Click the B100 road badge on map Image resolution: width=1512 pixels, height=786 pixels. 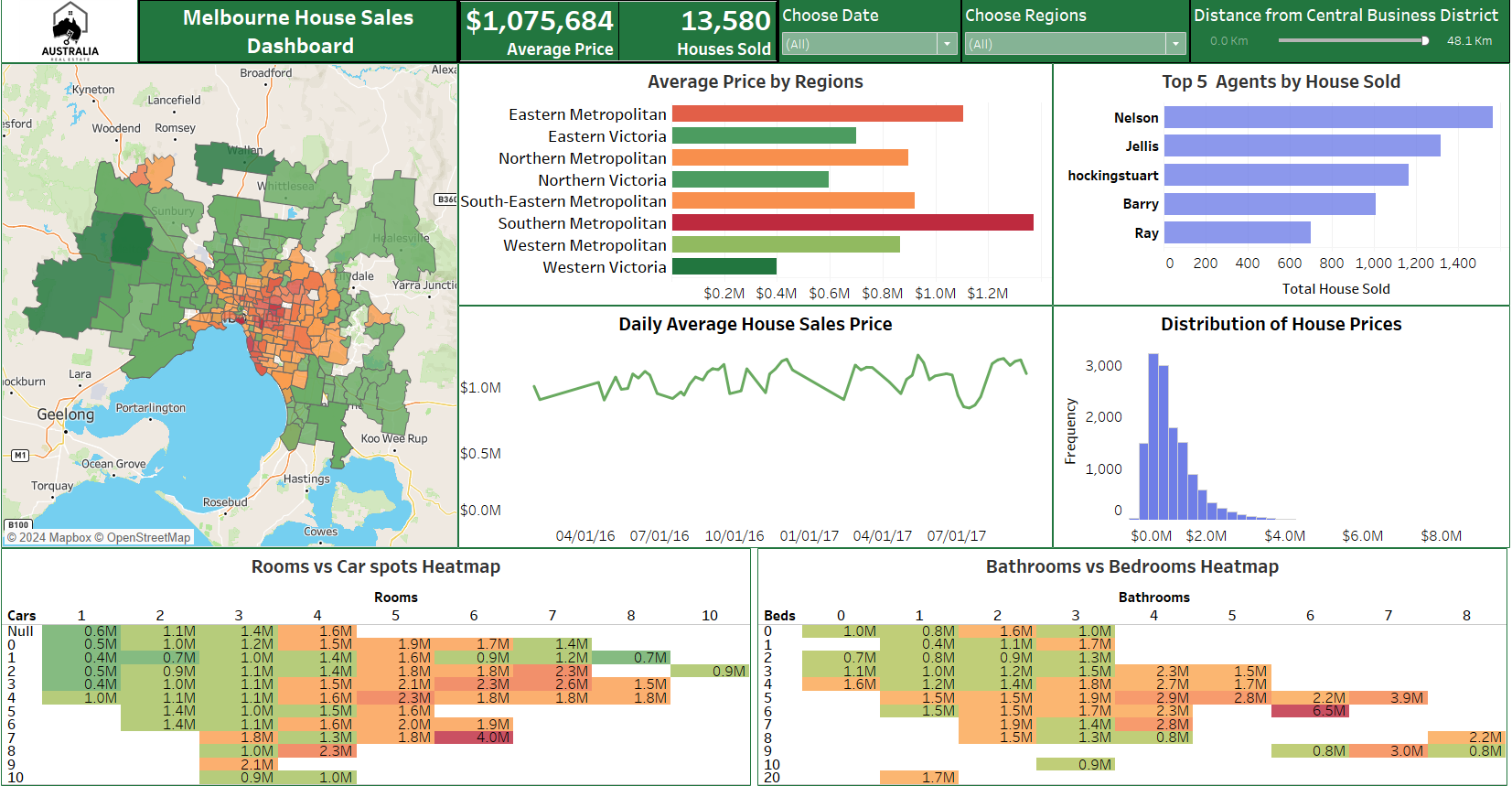click(18, 525)
